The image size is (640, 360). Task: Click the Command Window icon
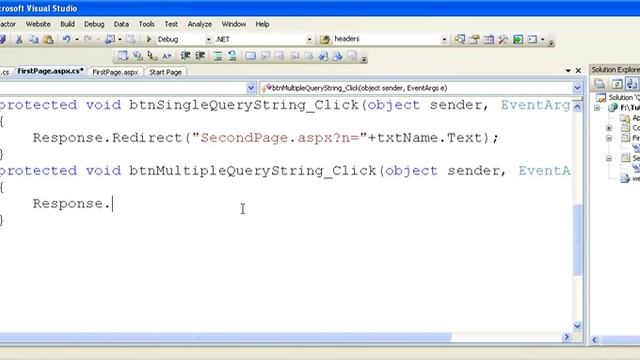pyautogui.click(x=532, y=40)
